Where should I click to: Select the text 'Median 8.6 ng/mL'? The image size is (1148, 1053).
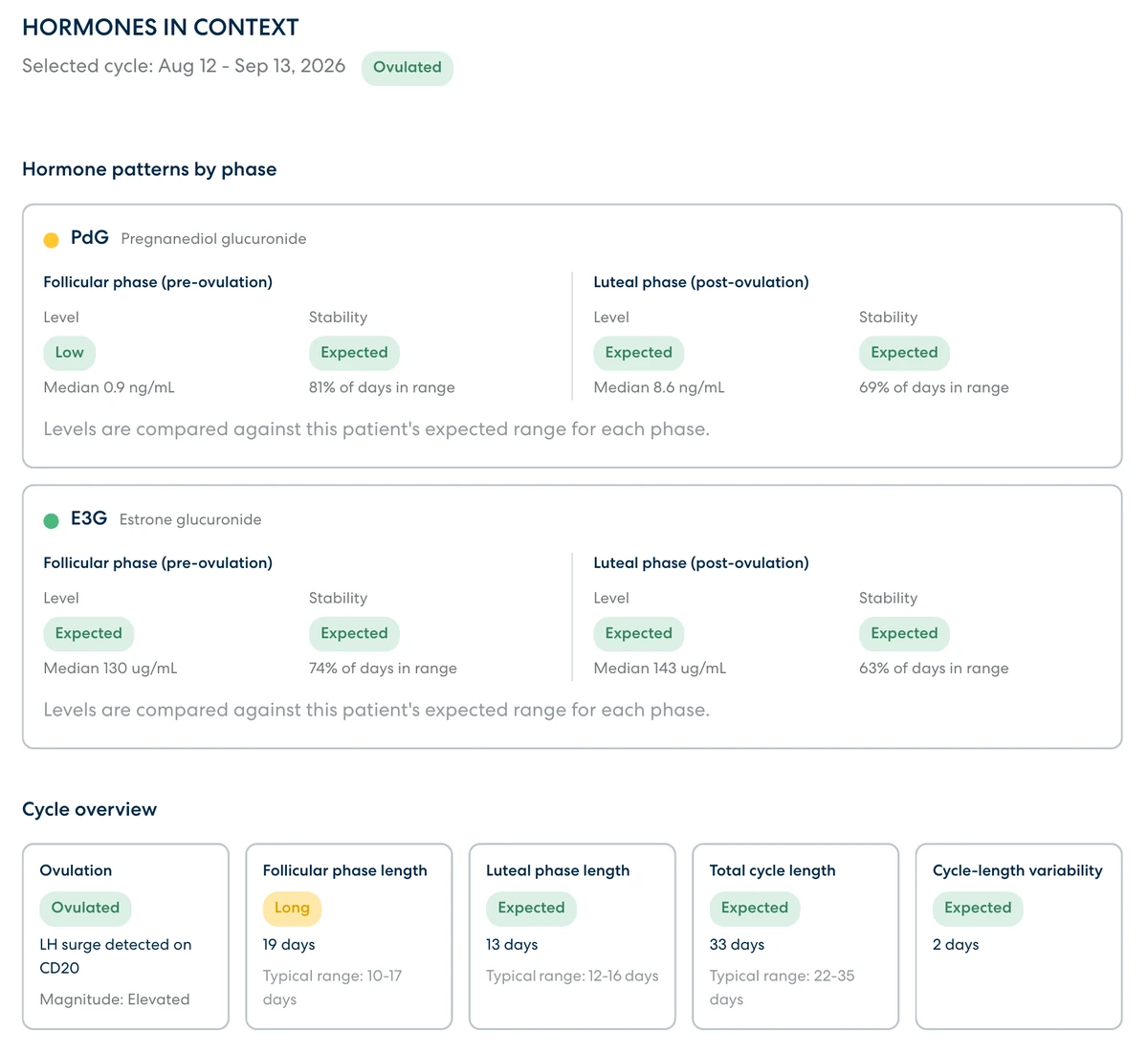point(659,388)
